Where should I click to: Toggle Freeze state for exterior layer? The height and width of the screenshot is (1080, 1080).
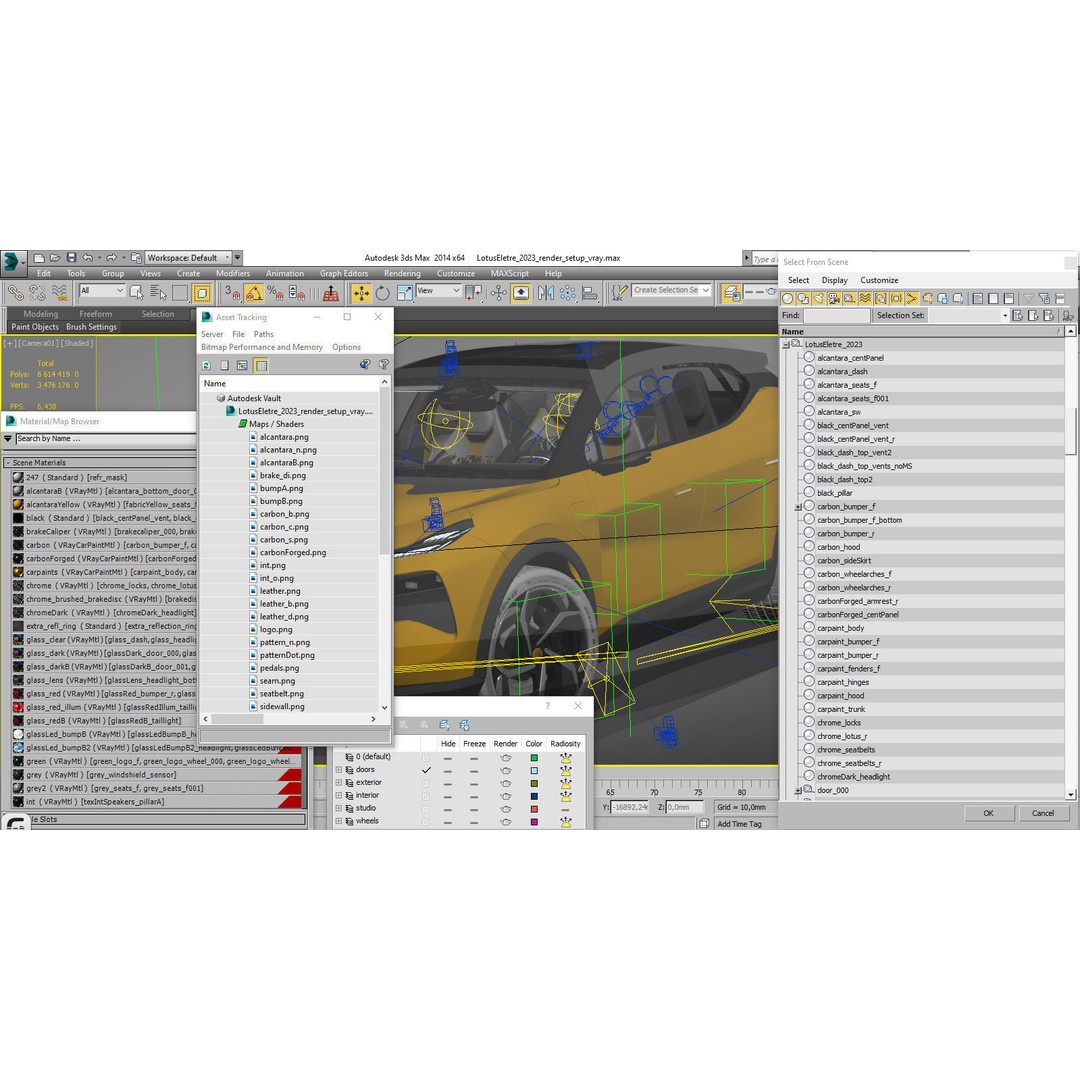click(x=474, y=783)
